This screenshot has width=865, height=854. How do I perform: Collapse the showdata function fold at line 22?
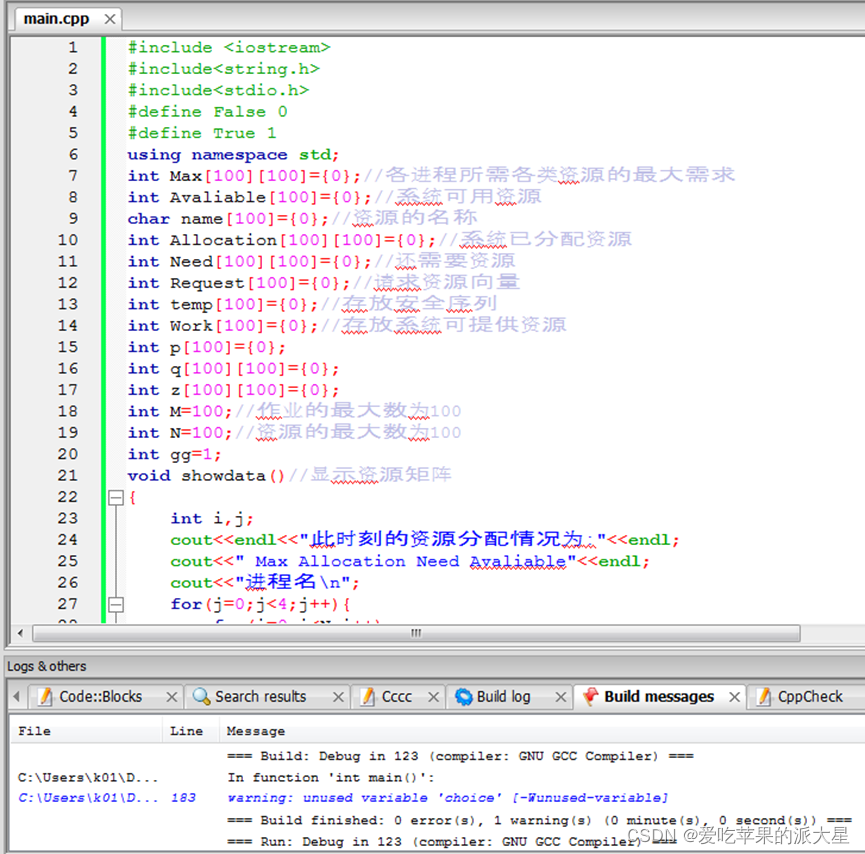[x=116, y=498]
